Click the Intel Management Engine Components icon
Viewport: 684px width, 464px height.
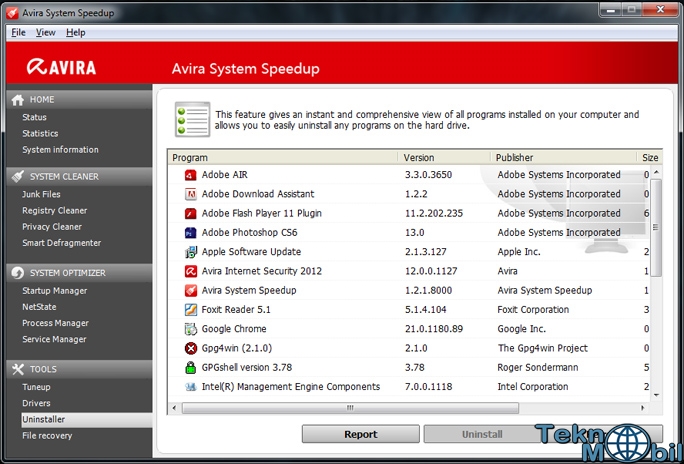click(x=191, y=387)
